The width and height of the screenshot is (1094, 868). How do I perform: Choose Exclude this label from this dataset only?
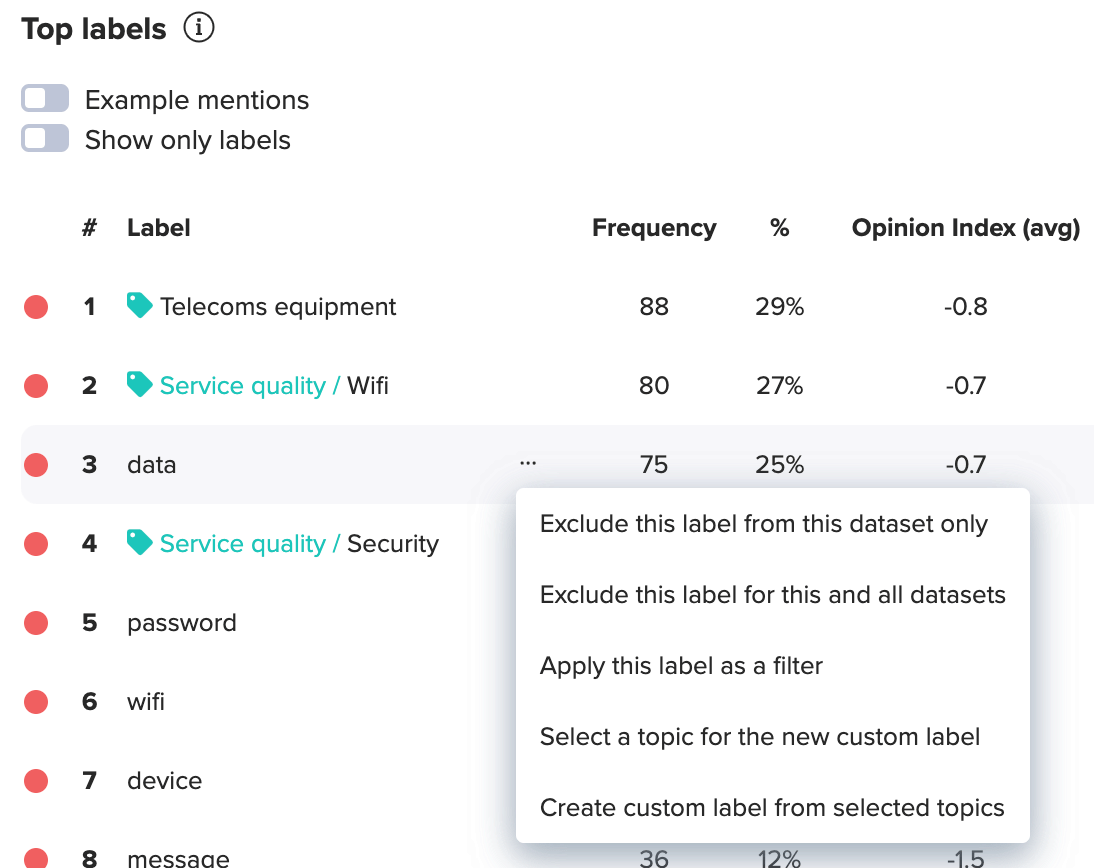763,524
